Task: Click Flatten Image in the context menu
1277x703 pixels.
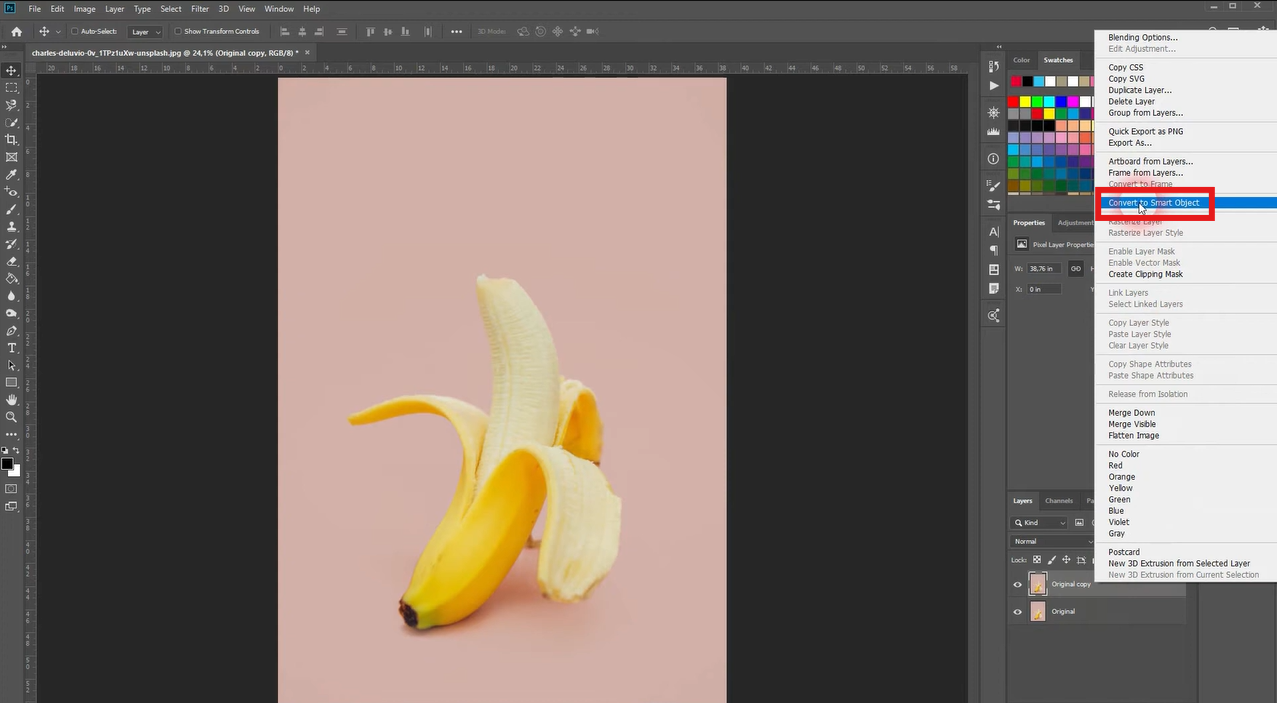Action: [1133, 435]
